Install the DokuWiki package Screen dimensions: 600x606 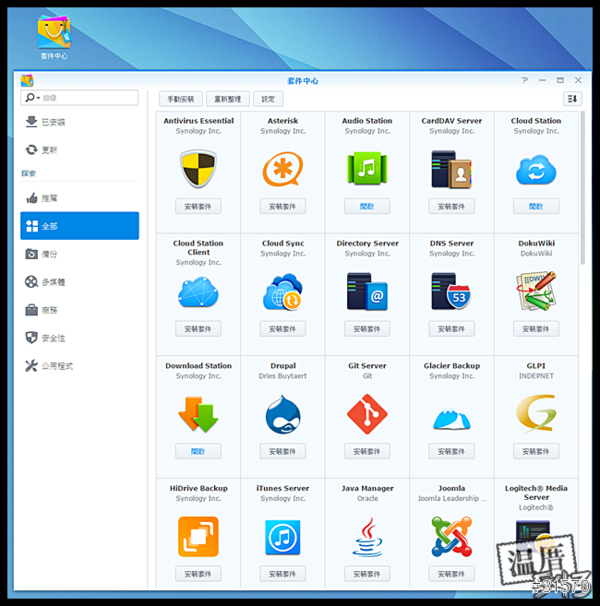pos(536,329)
